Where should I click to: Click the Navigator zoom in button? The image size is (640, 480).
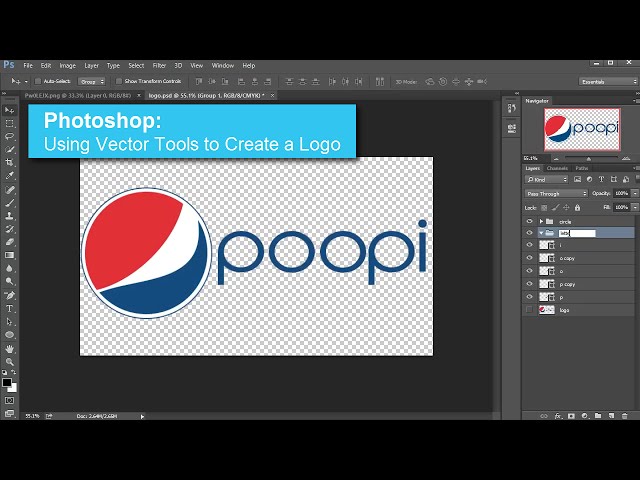click(x=626, y=158)
